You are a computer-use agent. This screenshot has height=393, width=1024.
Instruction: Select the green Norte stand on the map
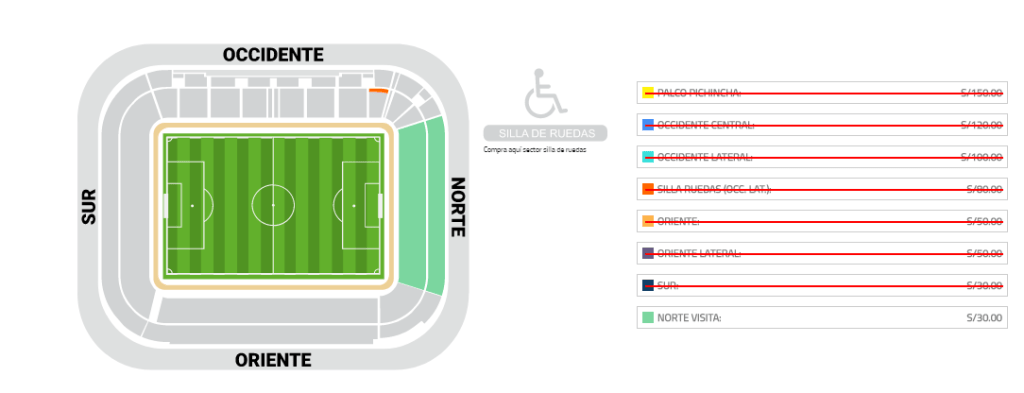pos(422,206)
